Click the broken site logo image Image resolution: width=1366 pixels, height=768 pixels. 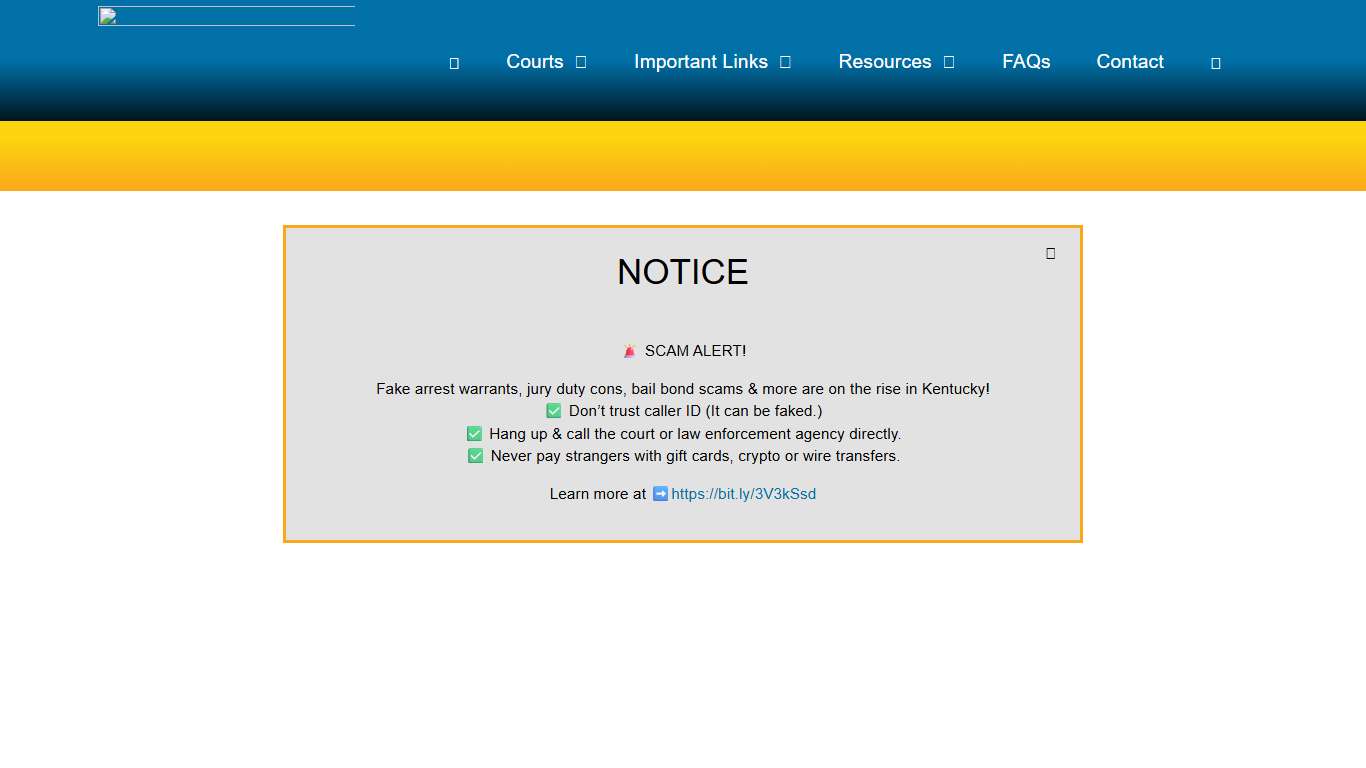click(226, 16)
